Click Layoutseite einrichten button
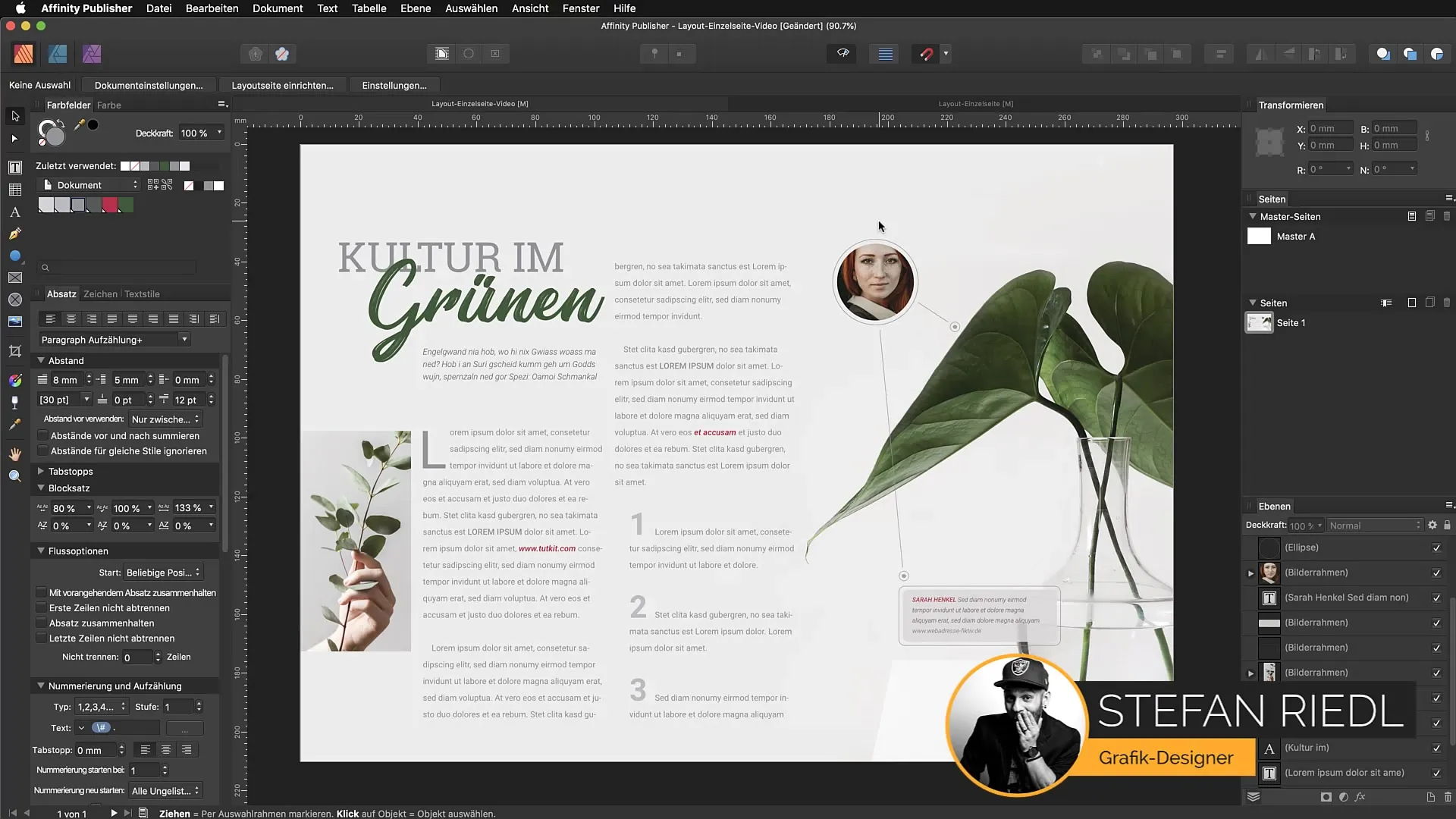This screenshot has height=819, width=1456. pyautogui.click(x=282, y=86)
